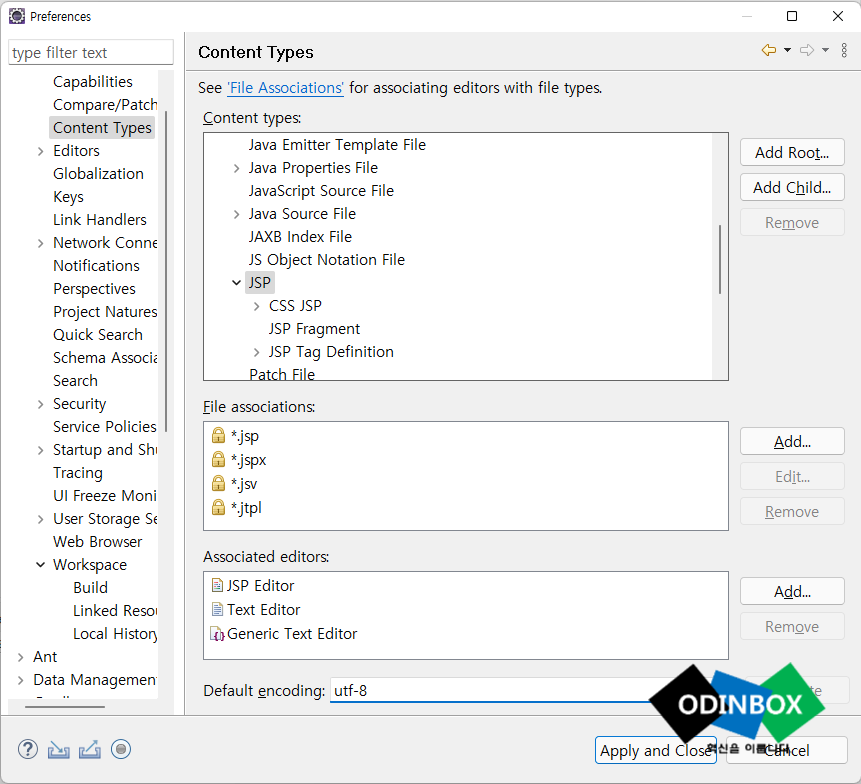Expand JSP Tag Definition content type
The width and height of the screenshot is (861, 784).
256,352
